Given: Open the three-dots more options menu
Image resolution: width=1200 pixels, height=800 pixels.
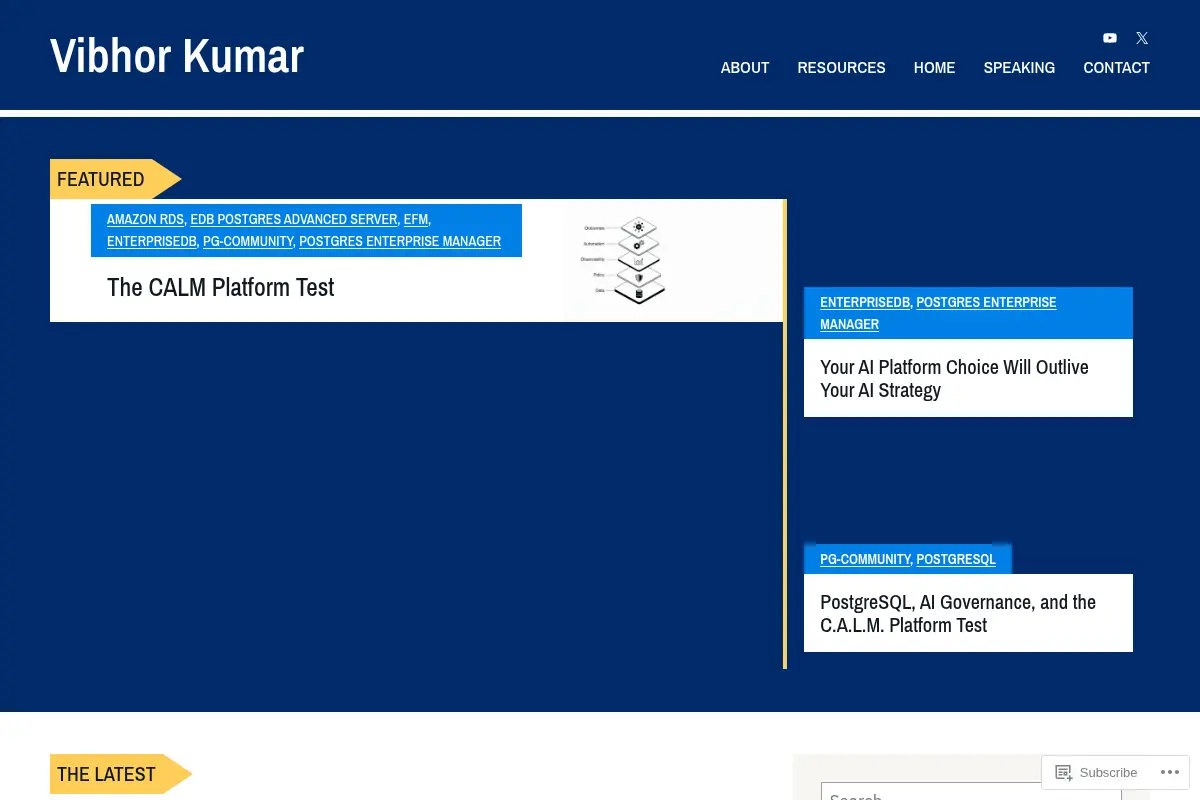Looking at the screenshot, I should pyautogui.click(x=1170, y=772).
